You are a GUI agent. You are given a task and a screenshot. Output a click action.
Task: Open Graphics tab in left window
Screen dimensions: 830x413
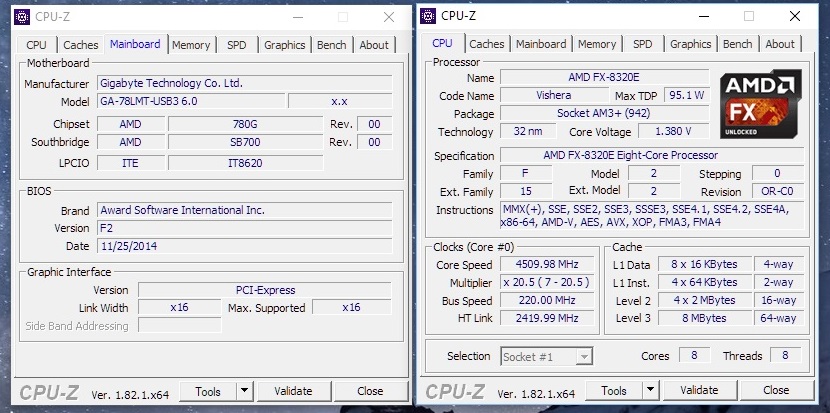click(285, 45)
